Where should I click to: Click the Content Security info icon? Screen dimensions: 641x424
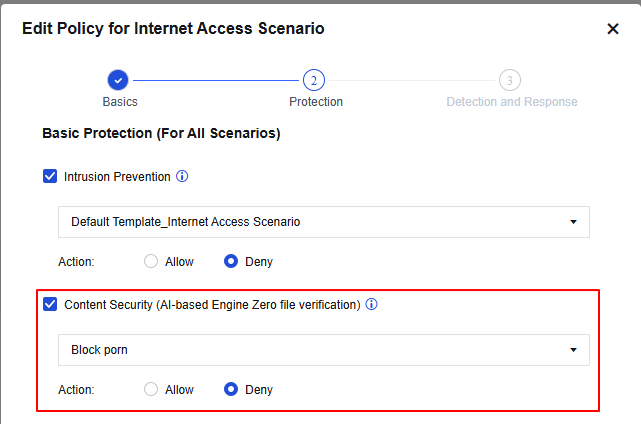pos(371,304)
